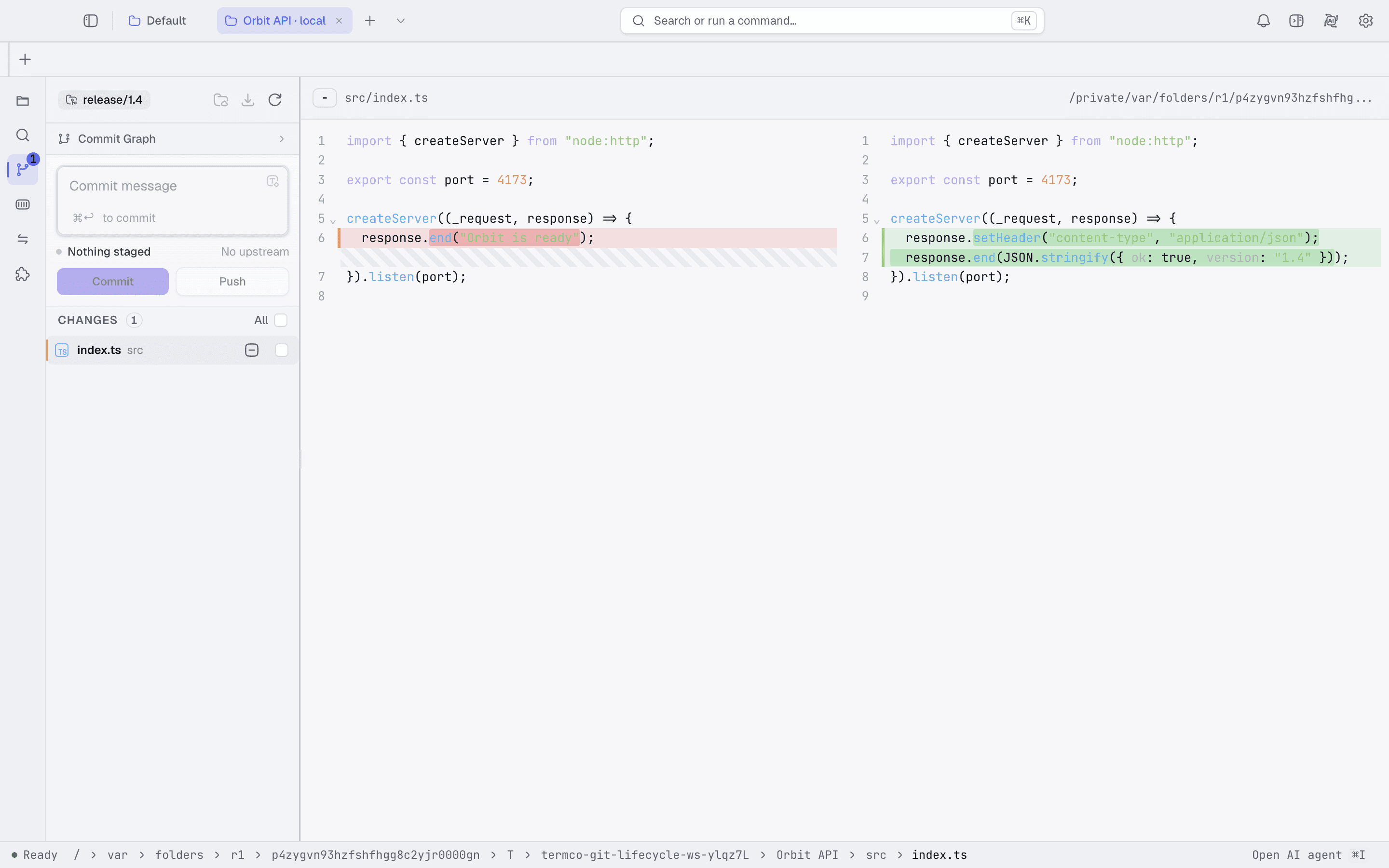Click the added JSON.stringify line in right diff

pos(1132,258)
